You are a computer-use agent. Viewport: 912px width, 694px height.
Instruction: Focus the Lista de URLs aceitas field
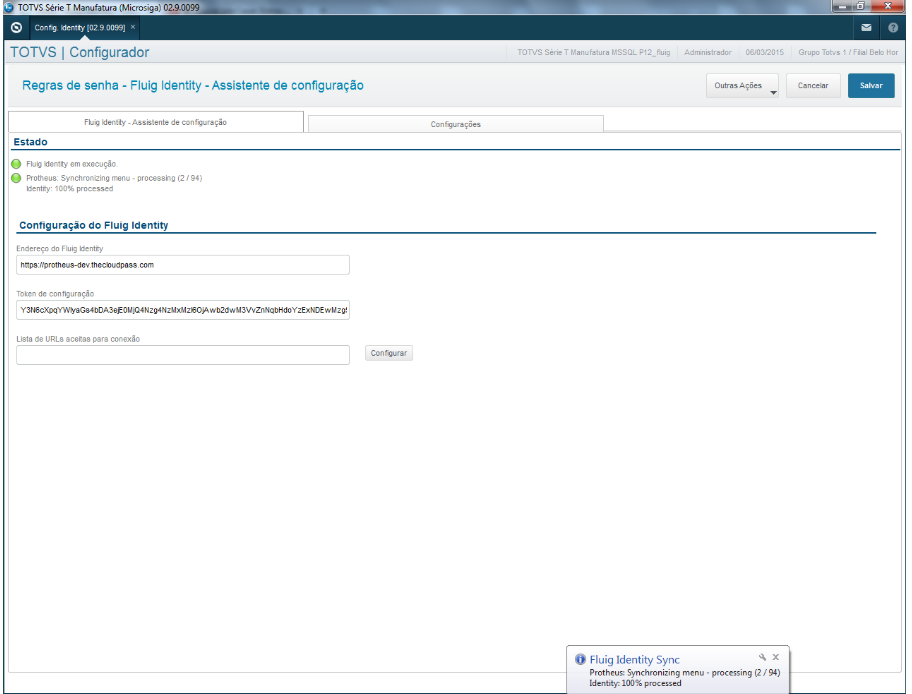(183, 355)
